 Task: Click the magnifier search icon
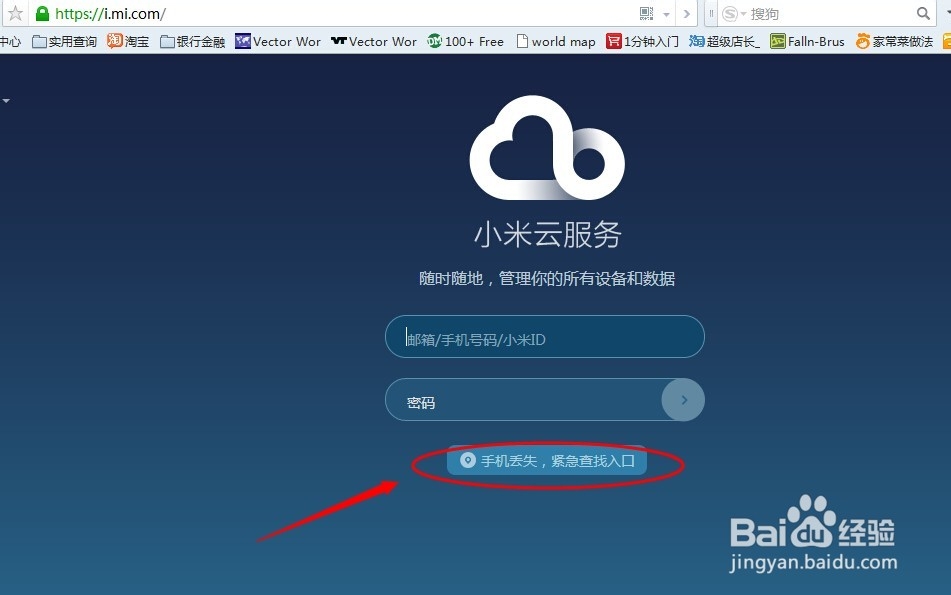923,13
